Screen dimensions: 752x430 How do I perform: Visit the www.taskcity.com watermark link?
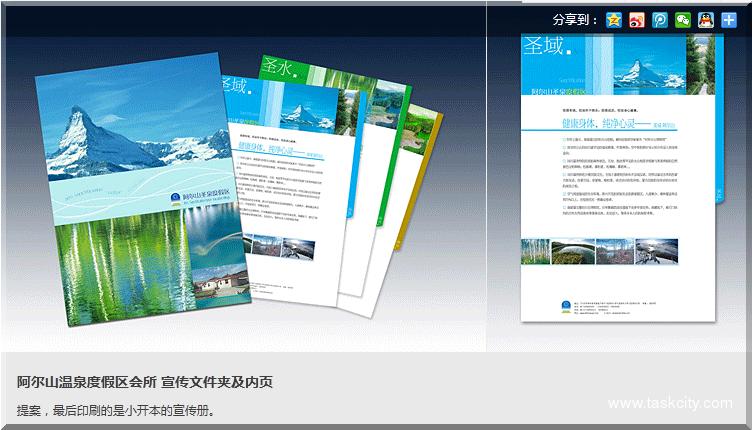(x=670, y=403)
